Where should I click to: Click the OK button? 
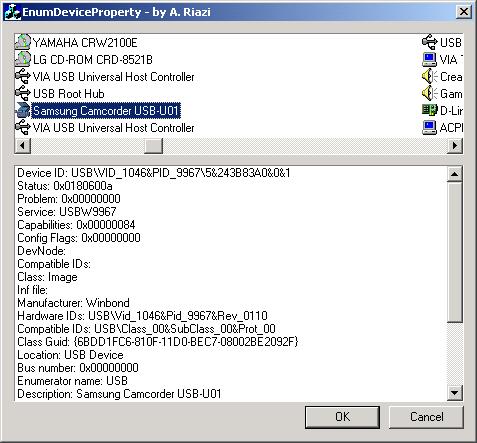(342, 417)
